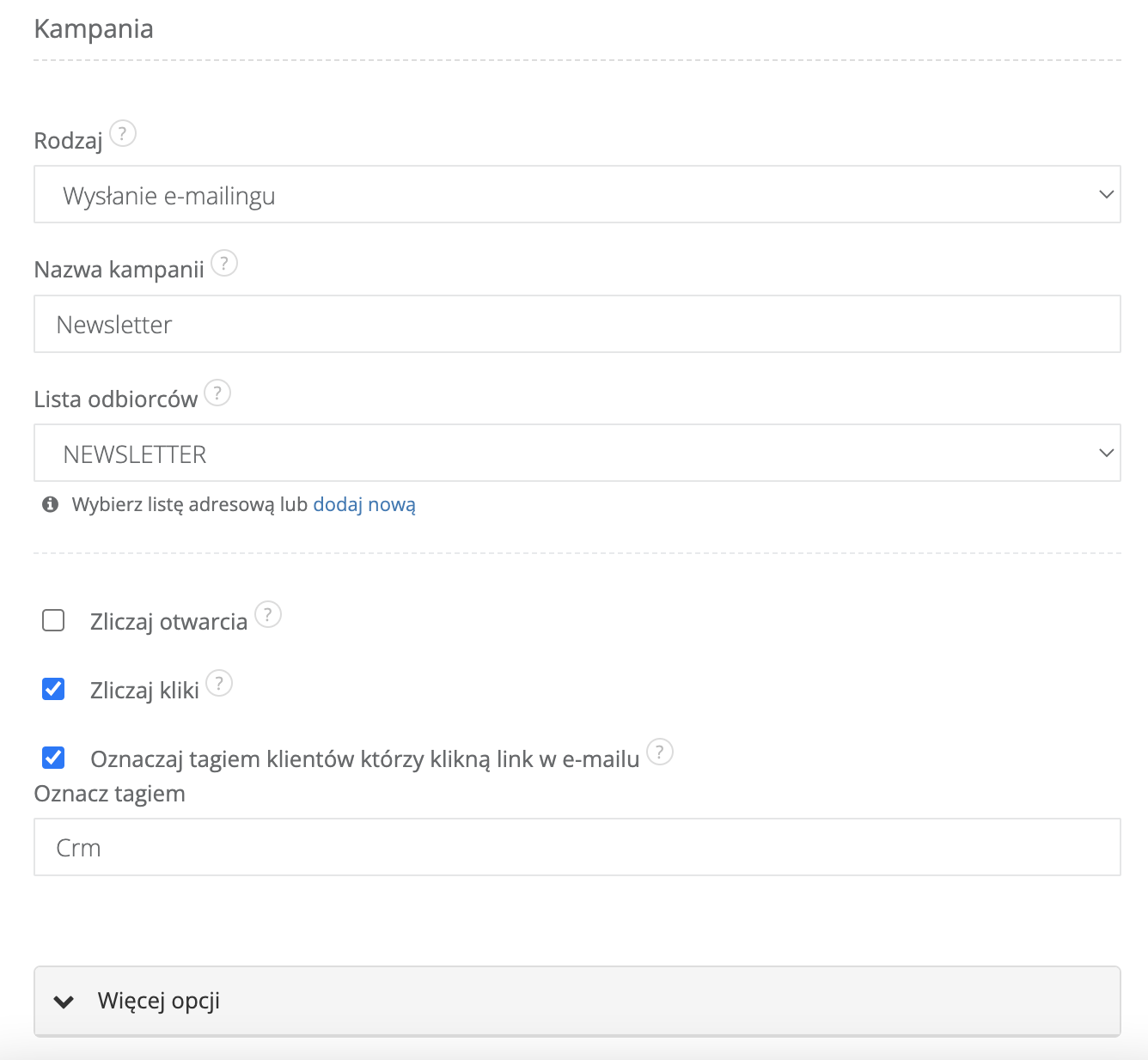The width and height of the screenshot is (1148, 1060).
Task: Follow the "dodaj nową" link
Action: click(x=364, y=504)
